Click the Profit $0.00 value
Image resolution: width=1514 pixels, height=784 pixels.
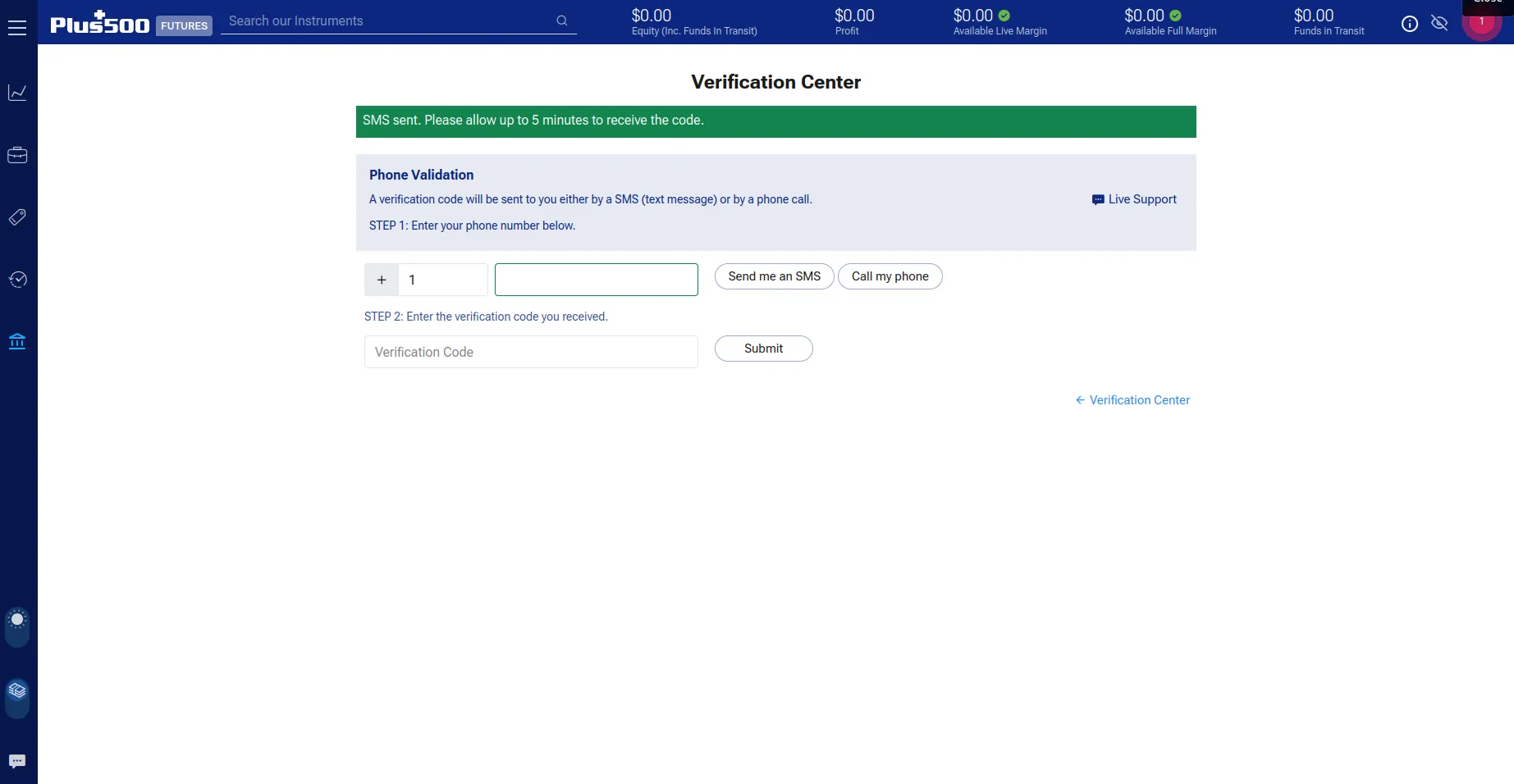854,16
